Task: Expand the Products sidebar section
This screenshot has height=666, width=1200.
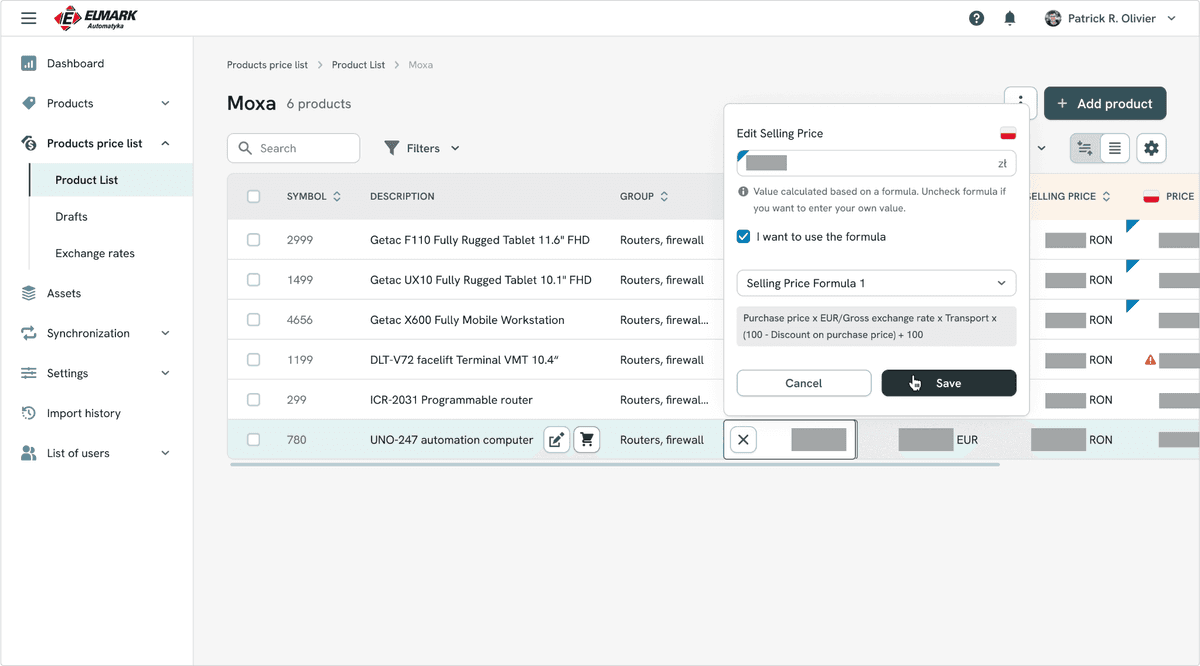Action: [x=166, y=103]
